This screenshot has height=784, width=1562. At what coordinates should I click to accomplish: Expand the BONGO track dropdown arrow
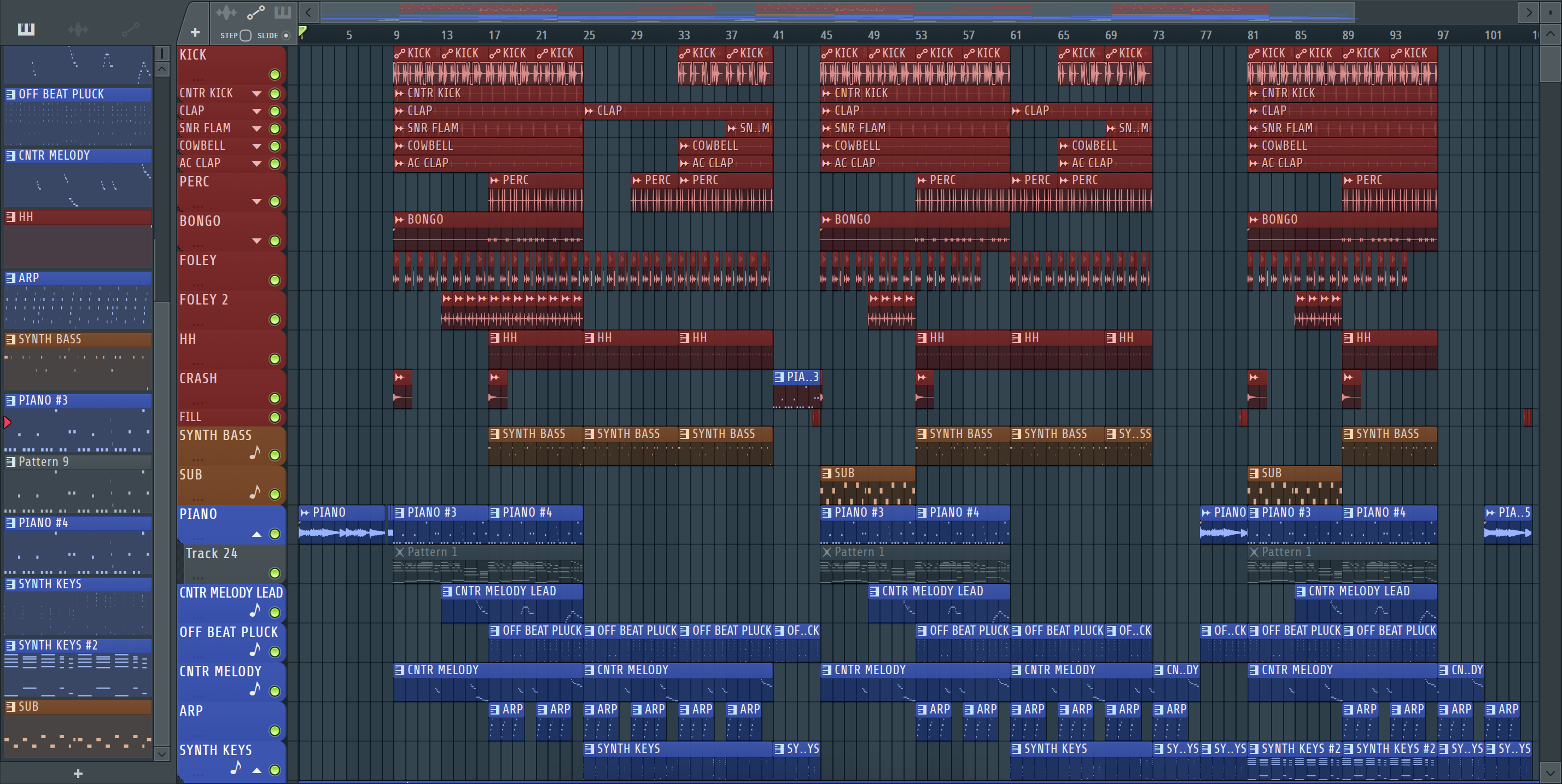[257, 241]
